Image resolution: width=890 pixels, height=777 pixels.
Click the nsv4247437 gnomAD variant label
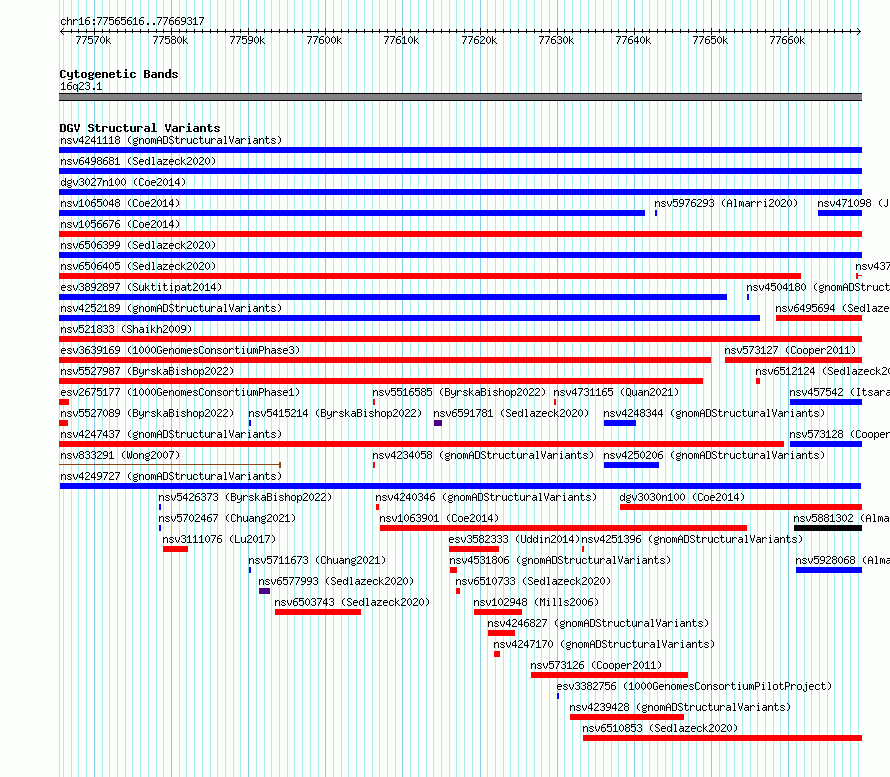click(x=171, y=434)
